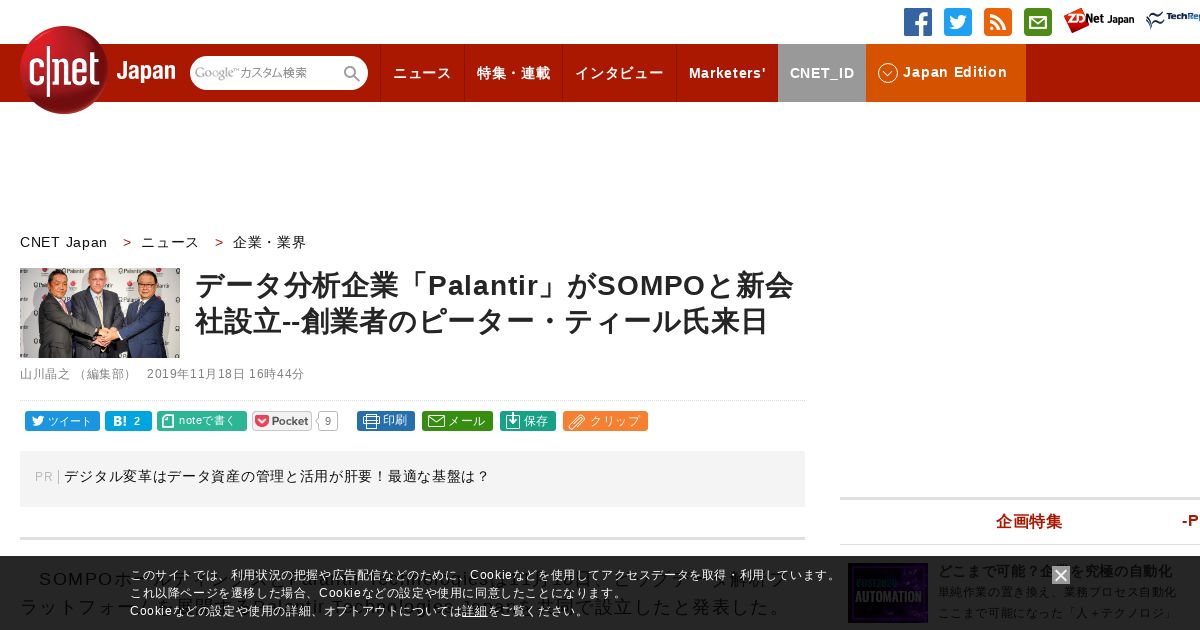Open the article handshake thumbnail

(100, 313)
